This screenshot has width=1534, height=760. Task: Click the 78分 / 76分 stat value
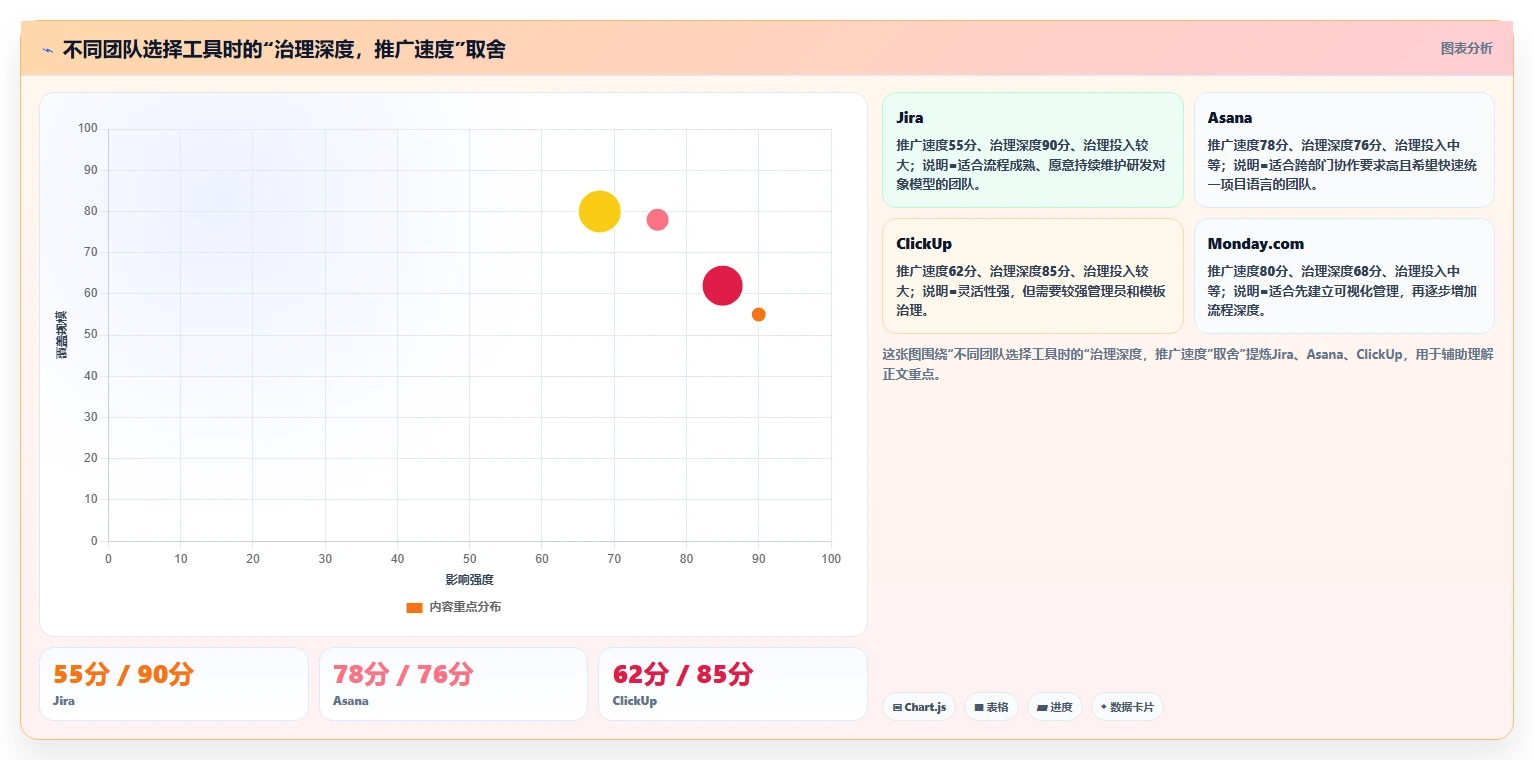point(403,674)
